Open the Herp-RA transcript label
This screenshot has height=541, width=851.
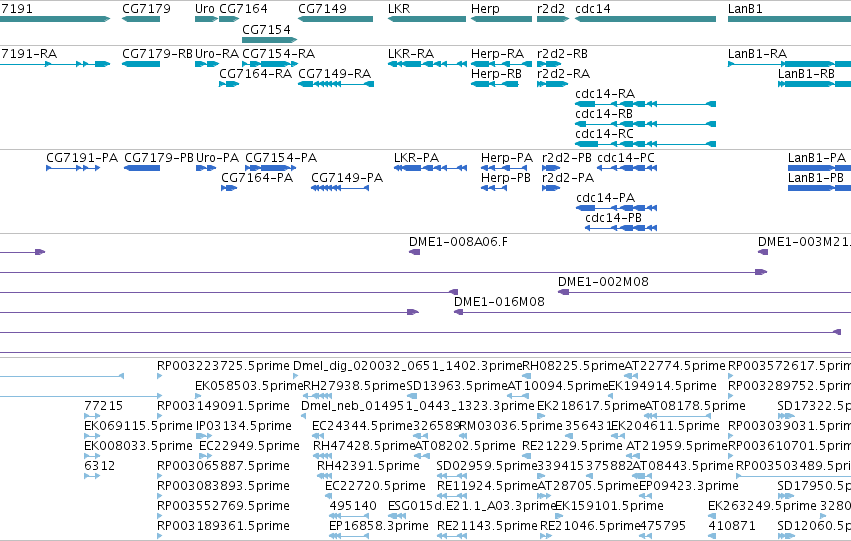pyautogui.click(x=497, y=54)
